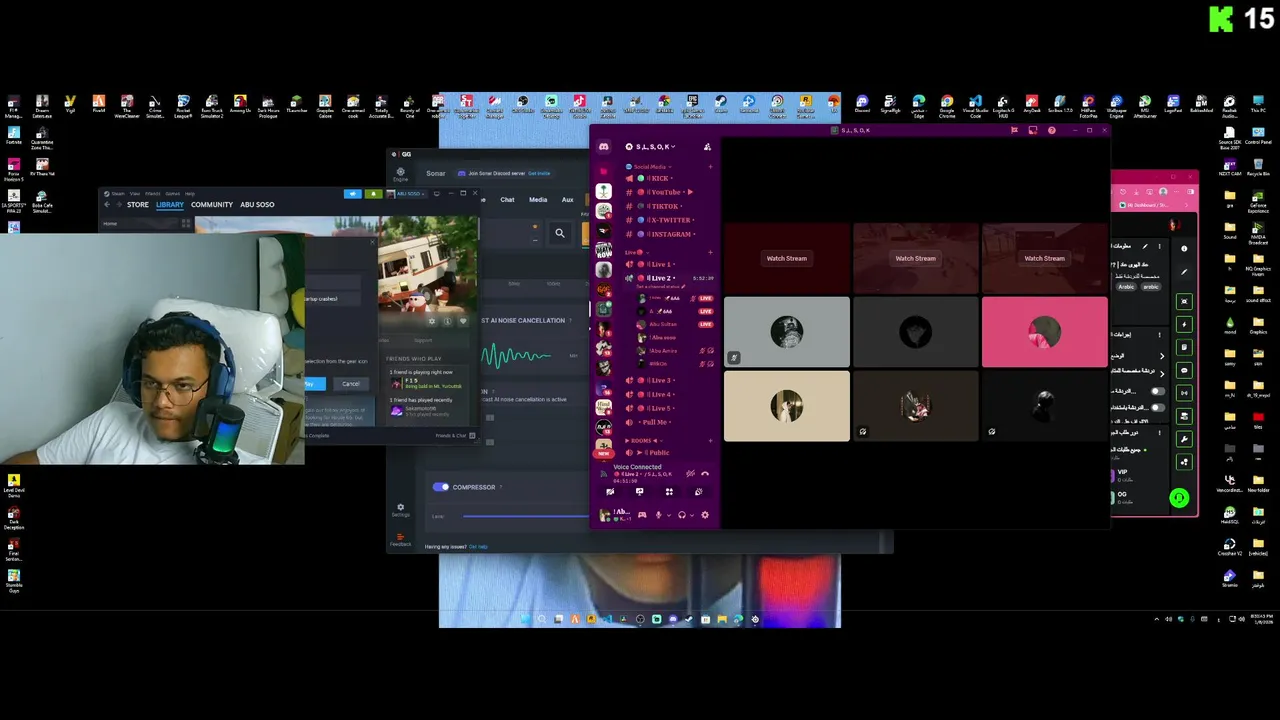Open Friends & Chat in Steam

tap(455, 435)
